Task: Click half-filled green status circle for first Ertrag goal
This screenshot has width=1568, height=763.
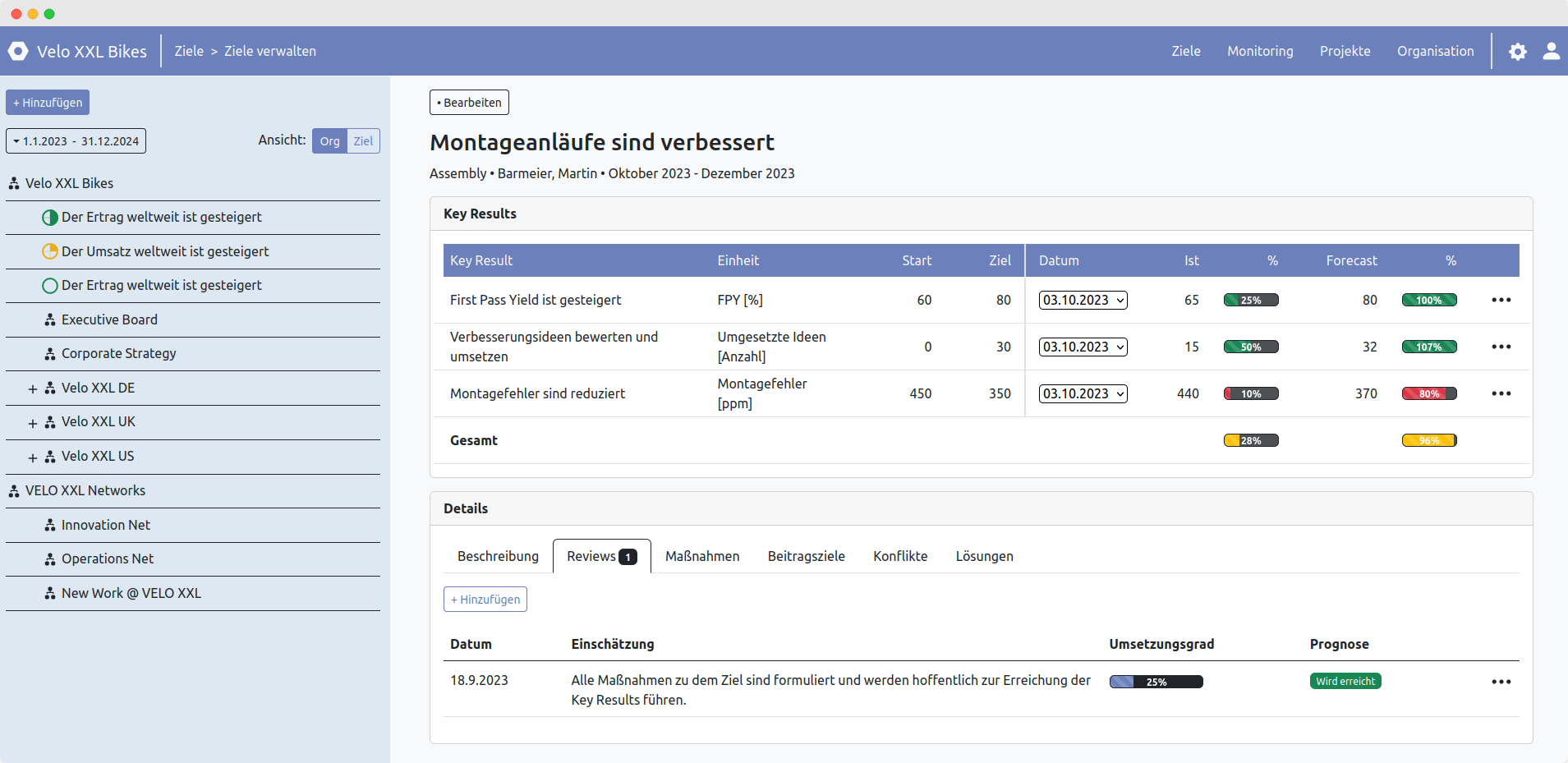Action: [50, 218]
